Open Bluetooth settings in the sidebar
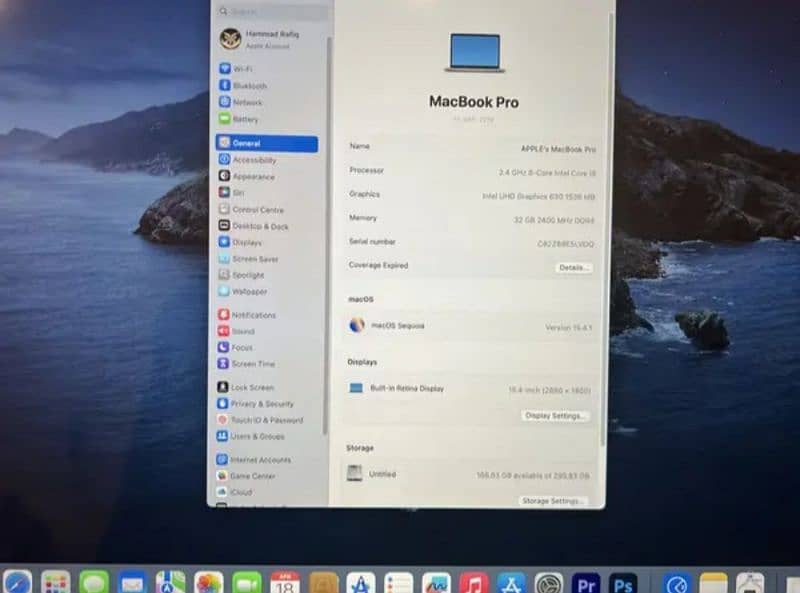 pos(243,85)
